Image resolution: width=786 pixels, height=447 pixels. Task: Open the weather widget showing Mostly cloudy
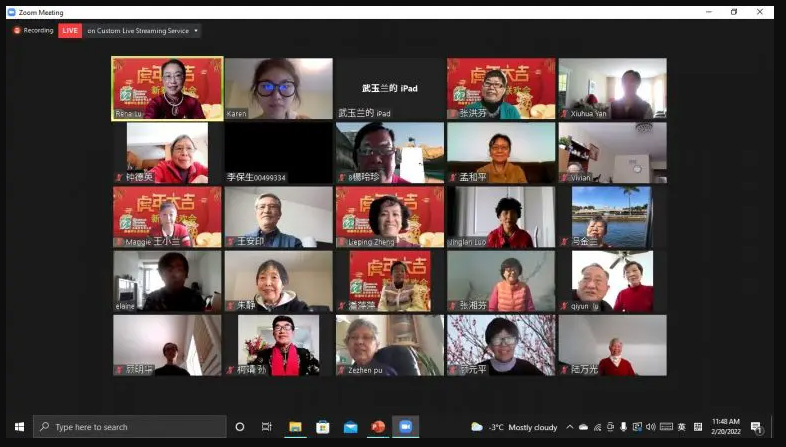point(514,427)
